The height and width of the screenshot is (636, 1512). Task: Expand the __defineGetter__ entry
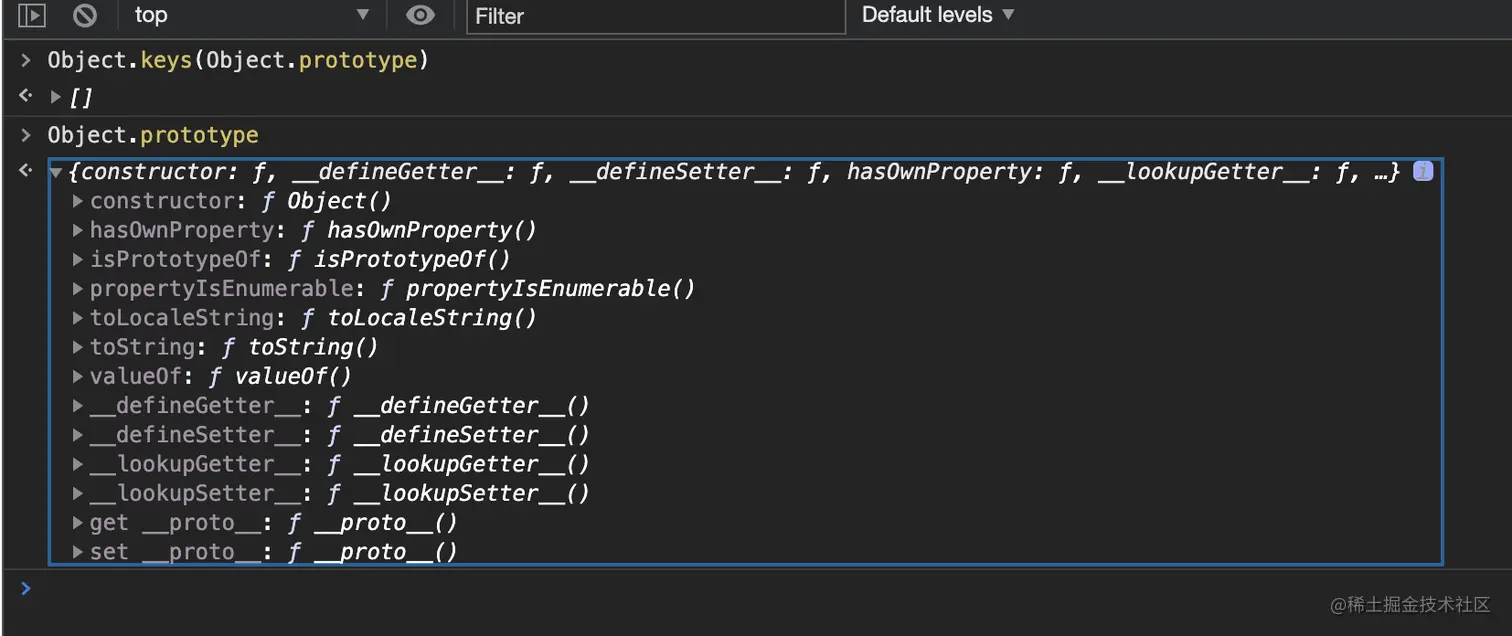click(78, 406)
